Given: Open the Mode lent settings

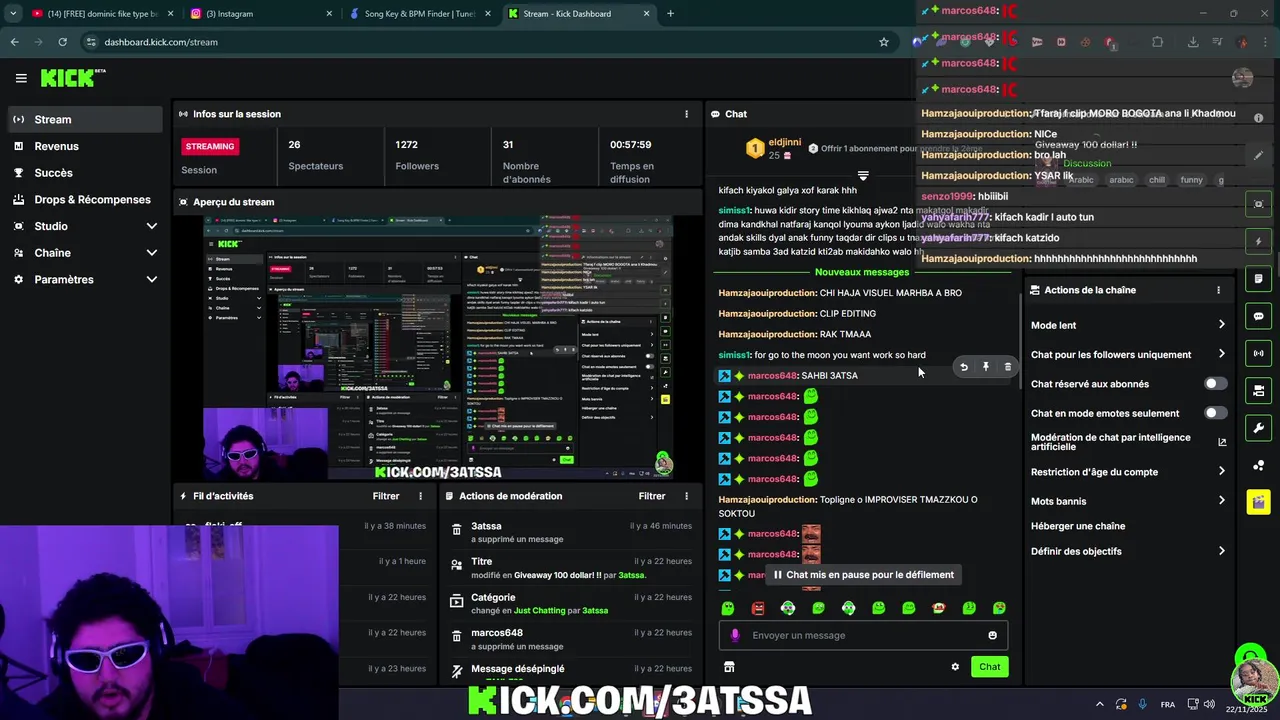Looking at the screenshot, I should click(1128, 325).
